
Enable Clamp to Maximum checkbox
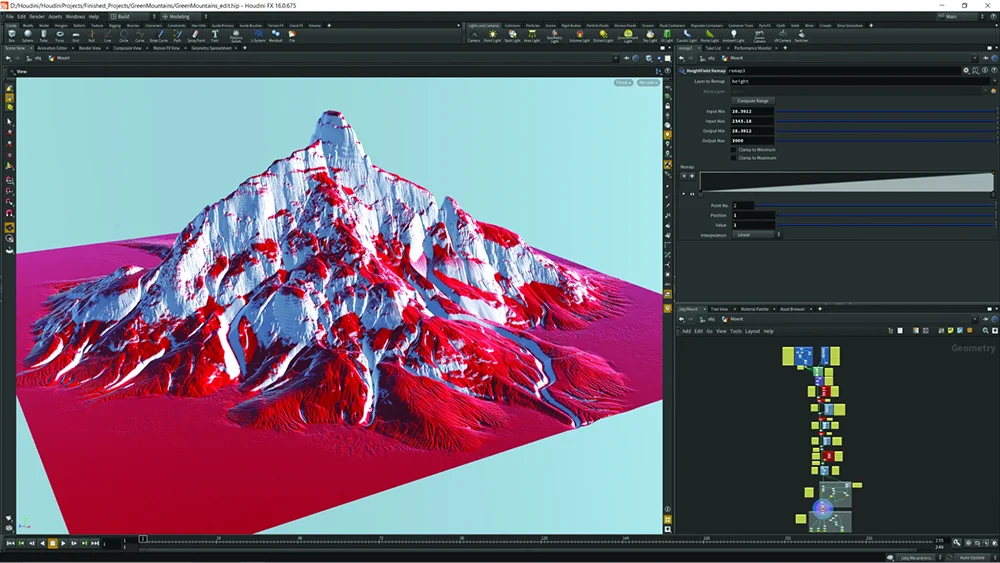click(x=734, y=158)
